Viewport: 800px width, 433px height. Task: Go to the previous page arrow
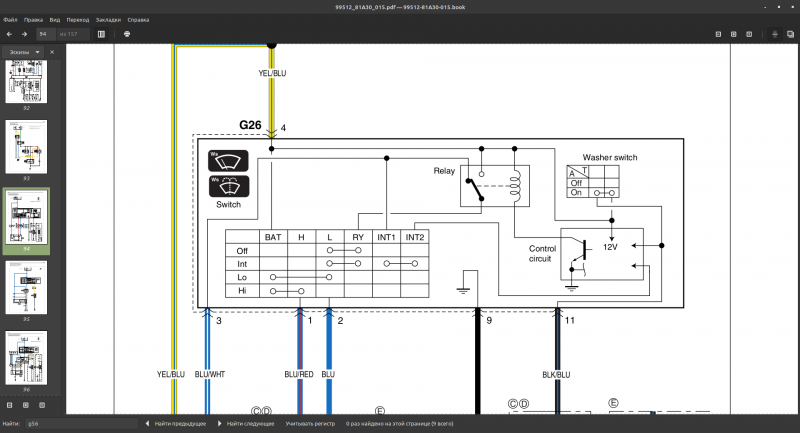(x=9, y=34)
